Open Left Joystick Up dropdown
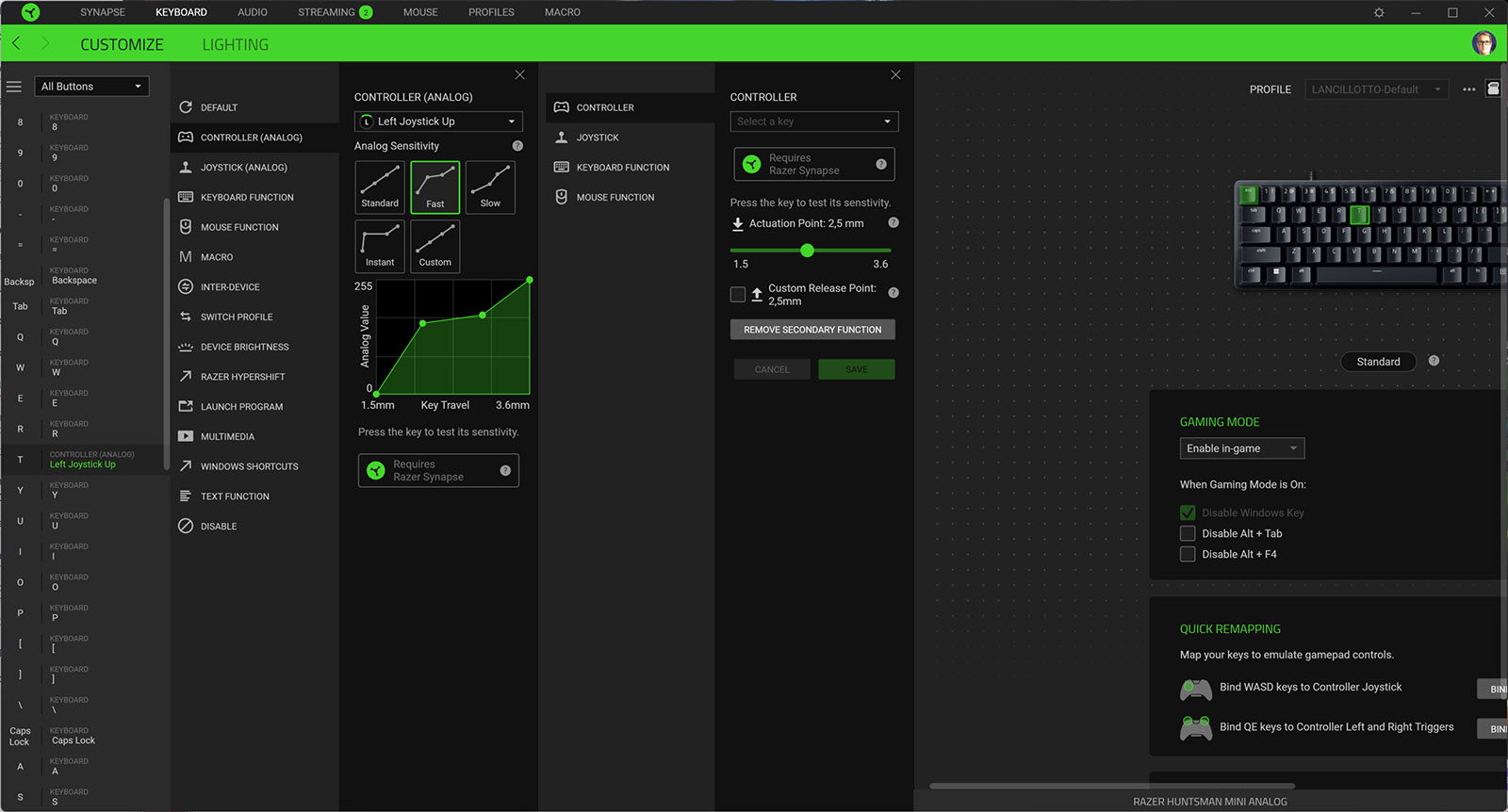 (x=438, y=122)
